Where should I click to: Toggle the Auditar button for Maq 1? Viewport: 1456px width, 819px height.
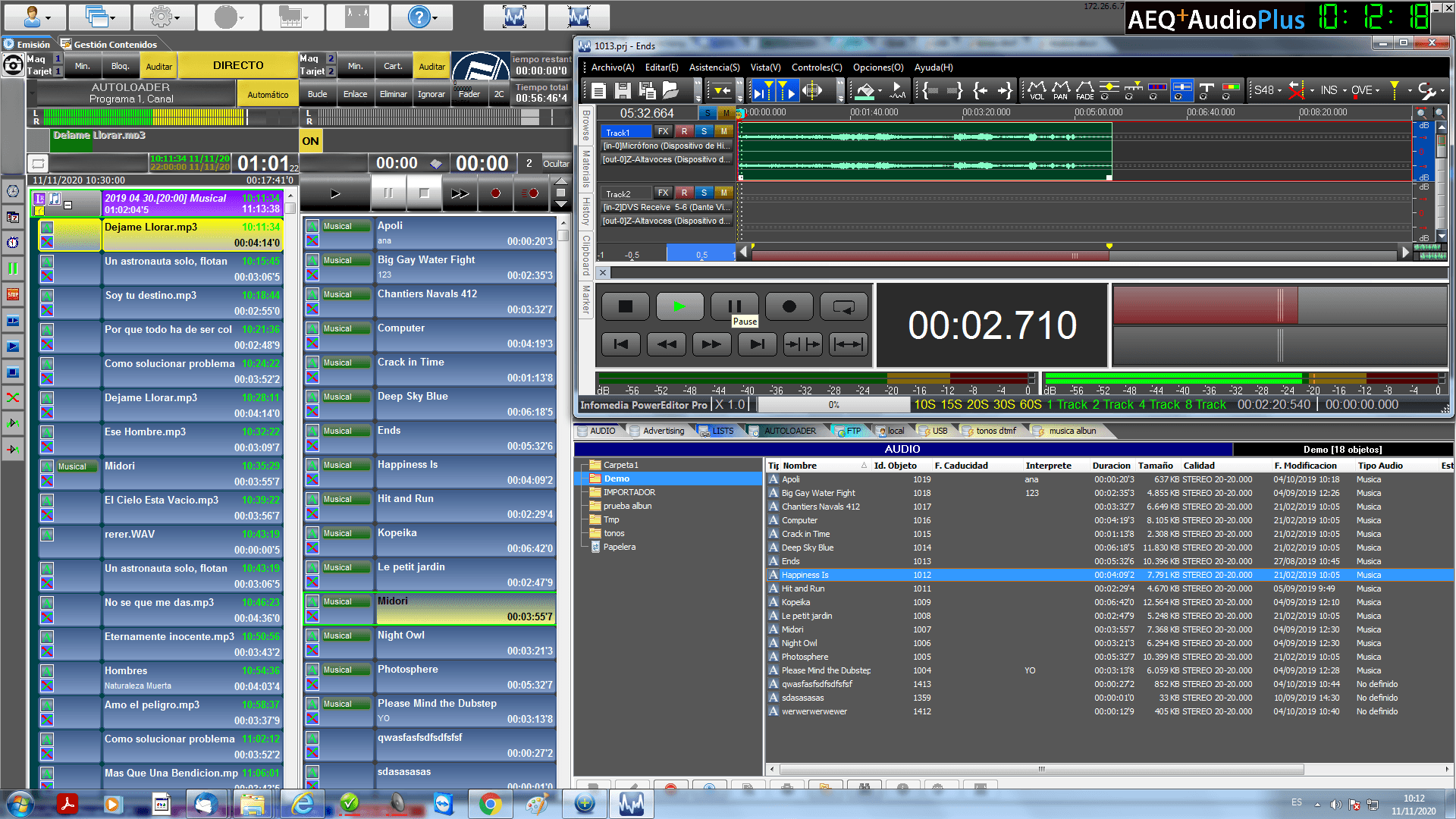click(159, 67)
